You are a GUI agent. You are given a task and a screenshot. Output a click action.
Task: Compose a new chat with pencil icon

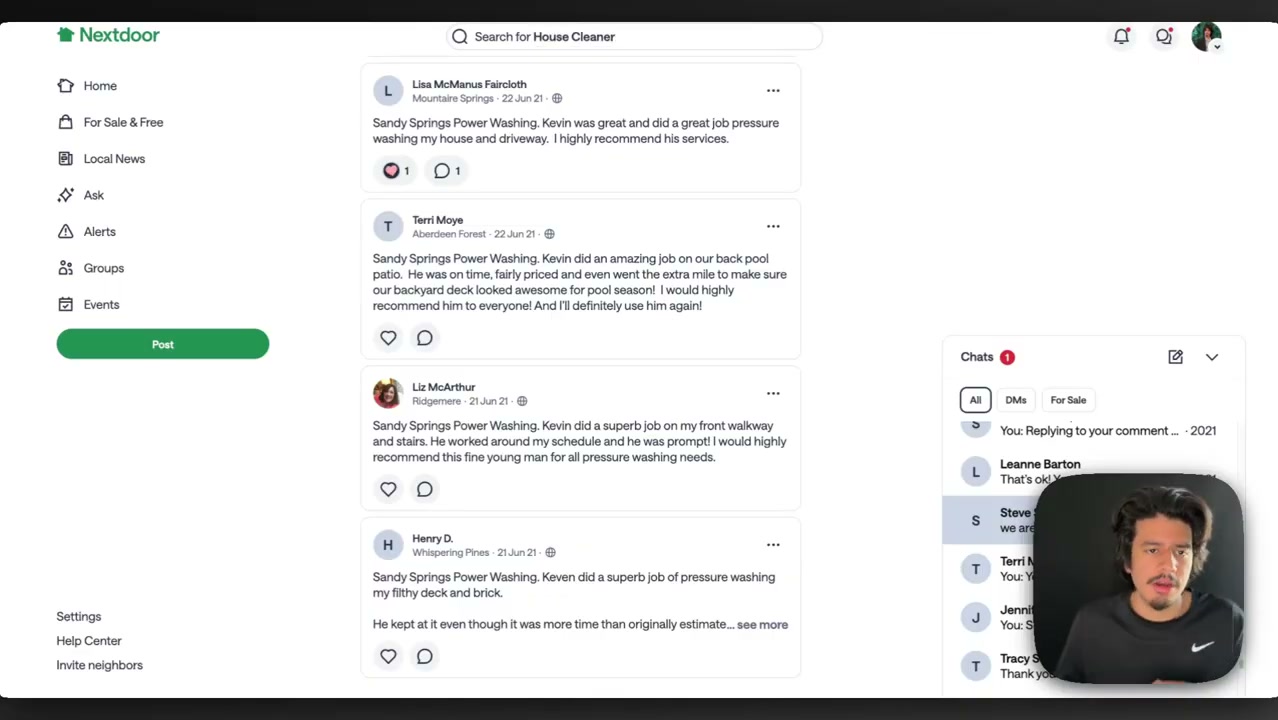(1175, 357)
